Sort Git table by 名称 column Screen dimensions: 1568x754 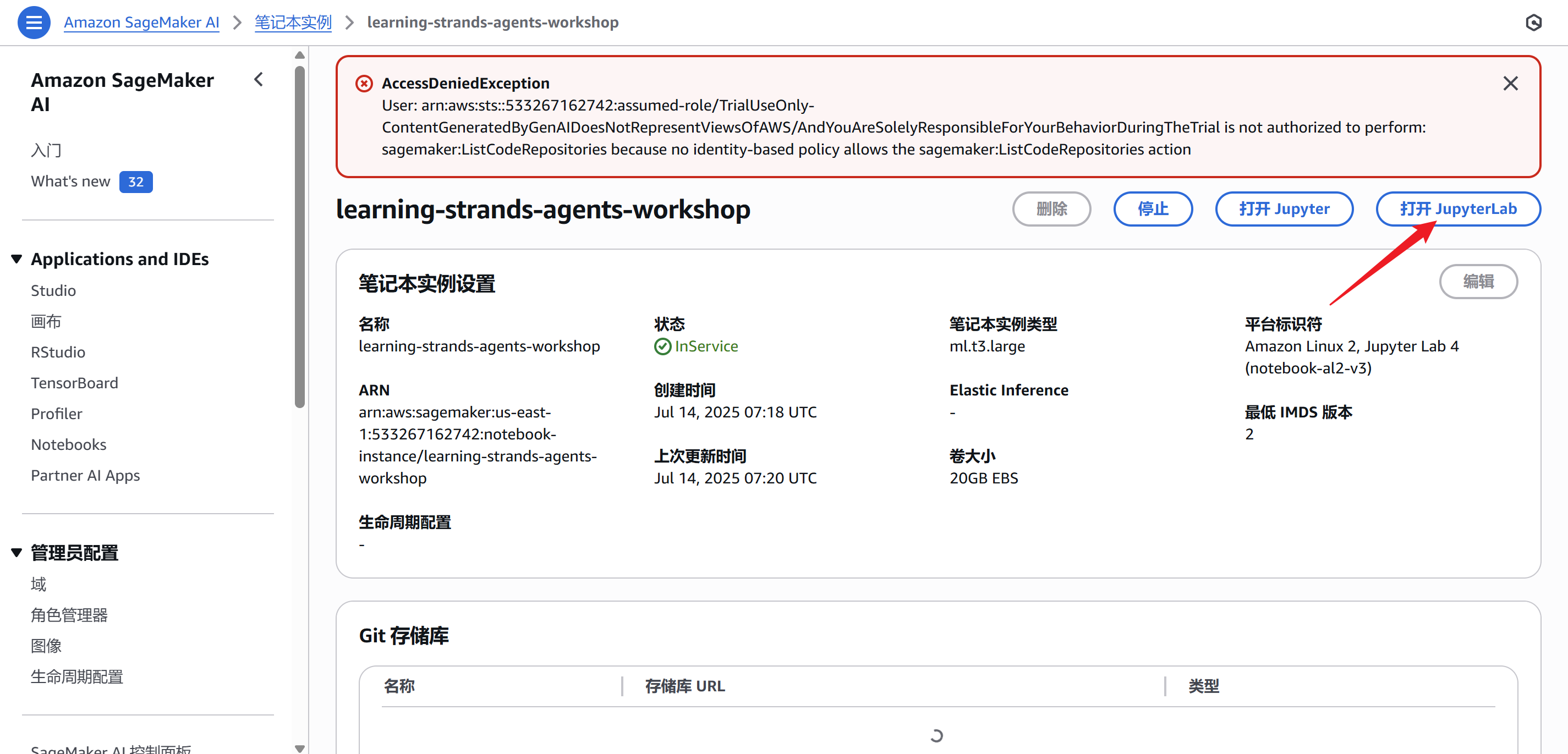[x=399, y=686]
